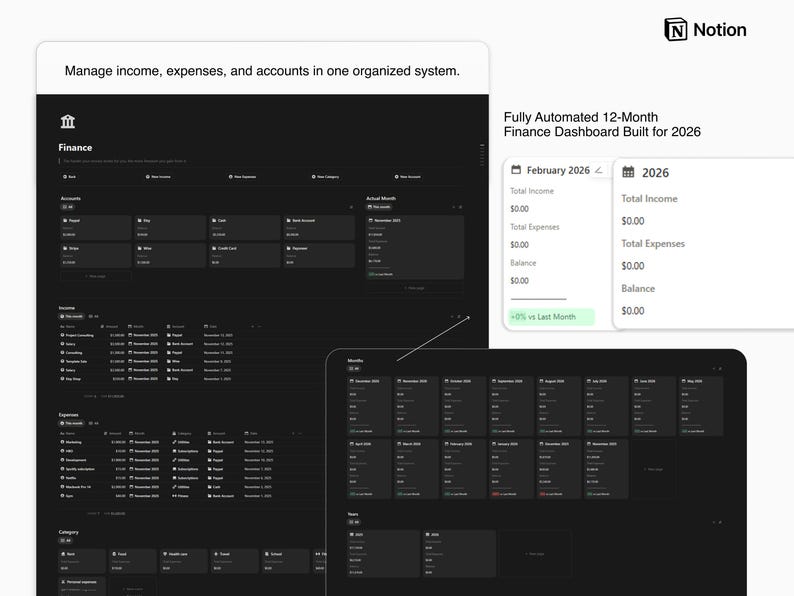The image size is (794, 596).
Task: Open the January 2026 month card
Action: click(x=511, y=469)
